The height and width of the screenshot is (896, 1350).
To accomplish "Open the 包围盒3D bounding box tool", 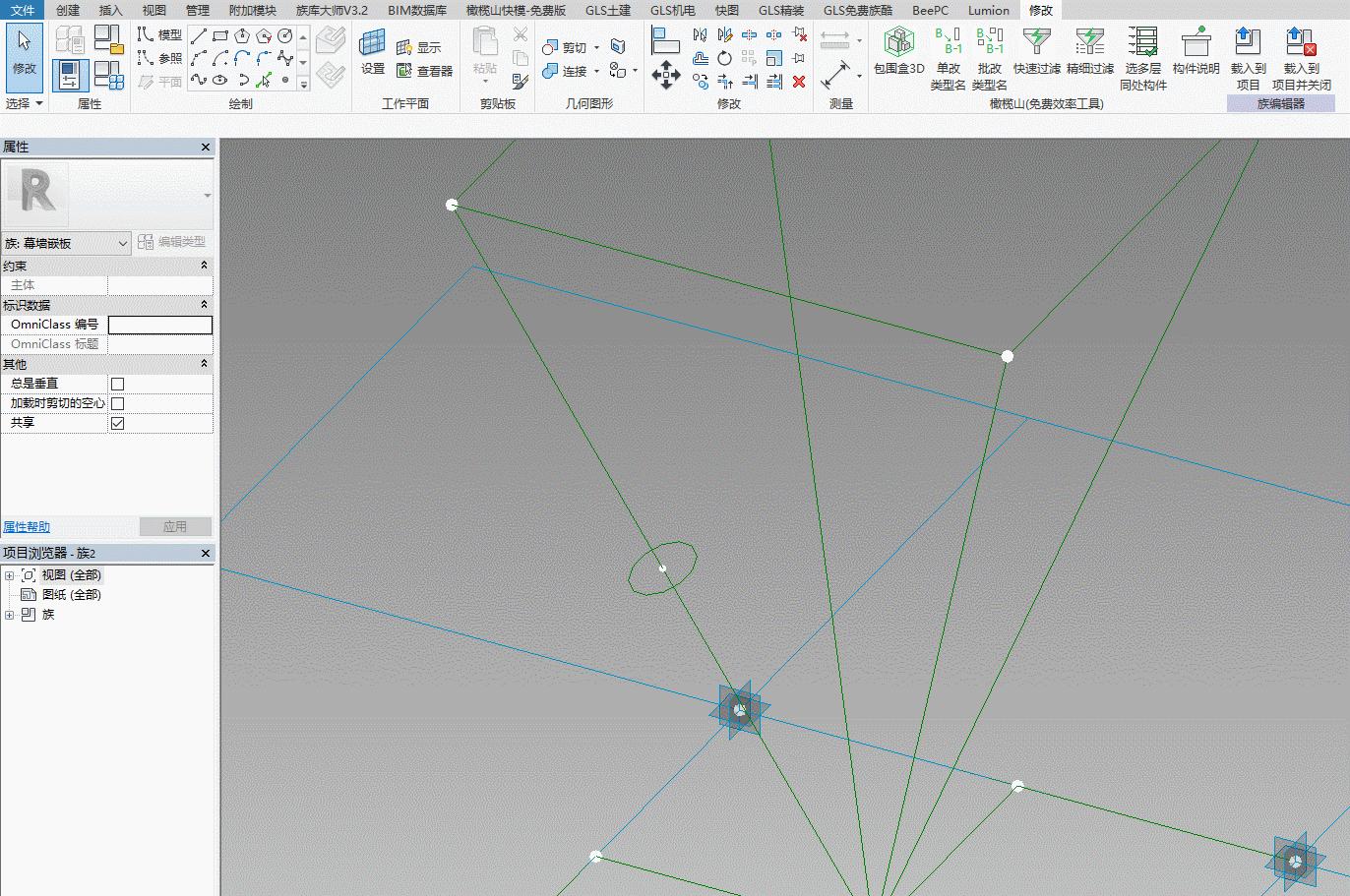I will tap(898, 42).
